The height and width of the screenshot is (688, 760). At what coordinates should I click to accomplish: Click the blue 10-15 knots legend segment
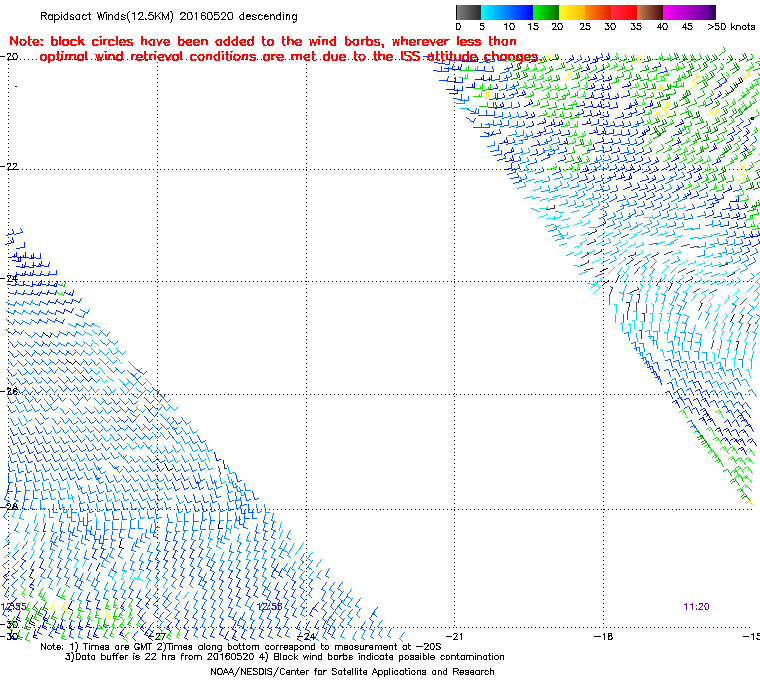(520, 12)
